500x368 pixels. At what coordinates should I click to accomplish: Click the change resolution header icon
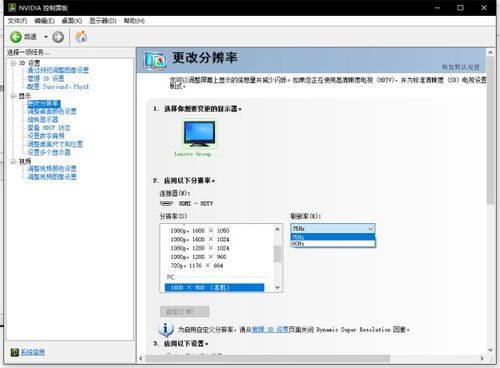[155, 61]
